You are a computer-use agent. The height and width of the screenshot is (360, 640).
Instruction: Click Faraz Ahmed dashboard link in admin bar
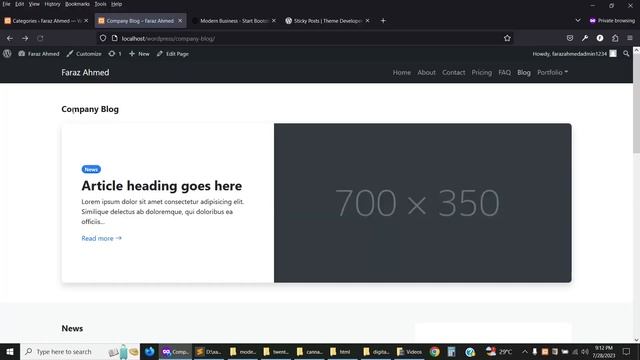point(39,53)
